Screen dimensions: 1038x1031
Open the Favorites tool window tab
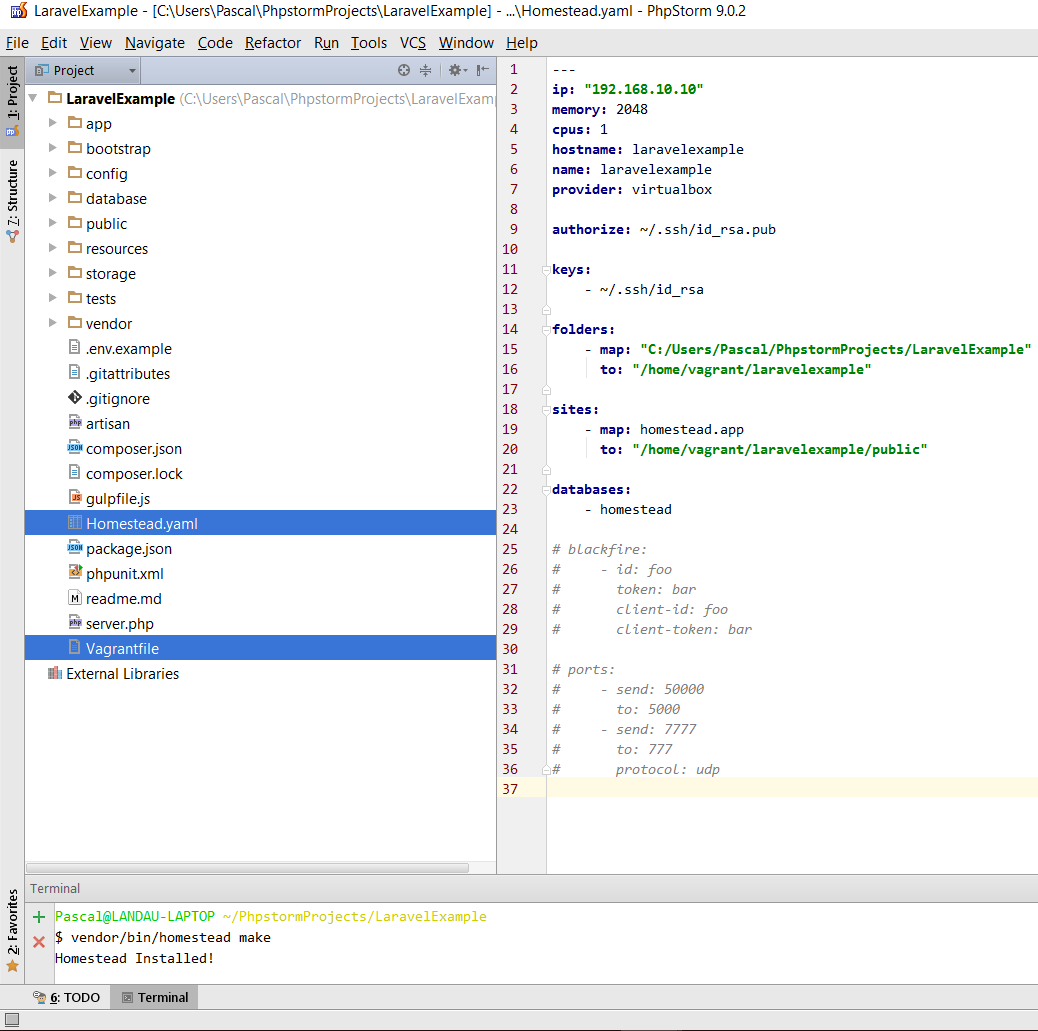coord(12,930)
